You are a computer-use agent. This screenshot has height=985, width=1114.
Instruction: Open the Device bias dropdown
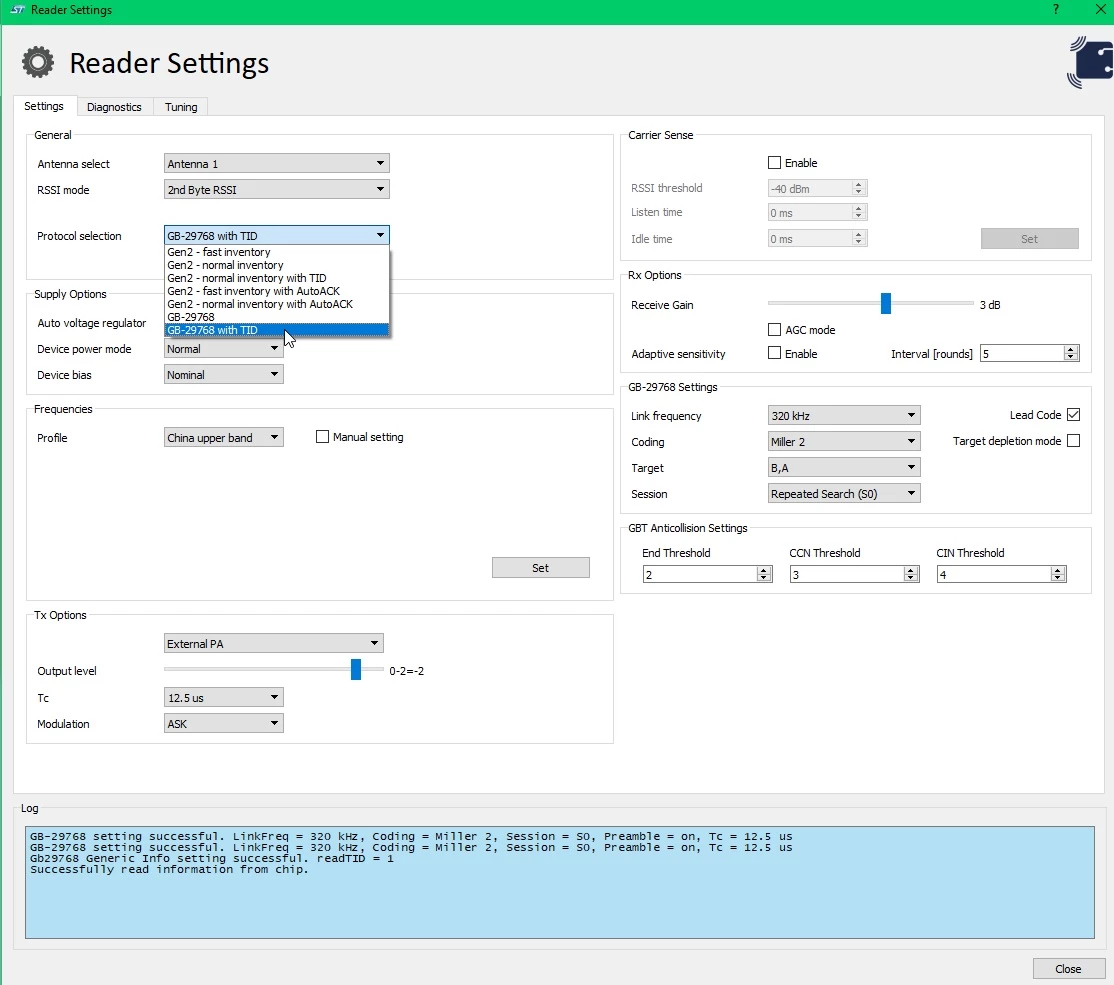(x=223, y=375)
